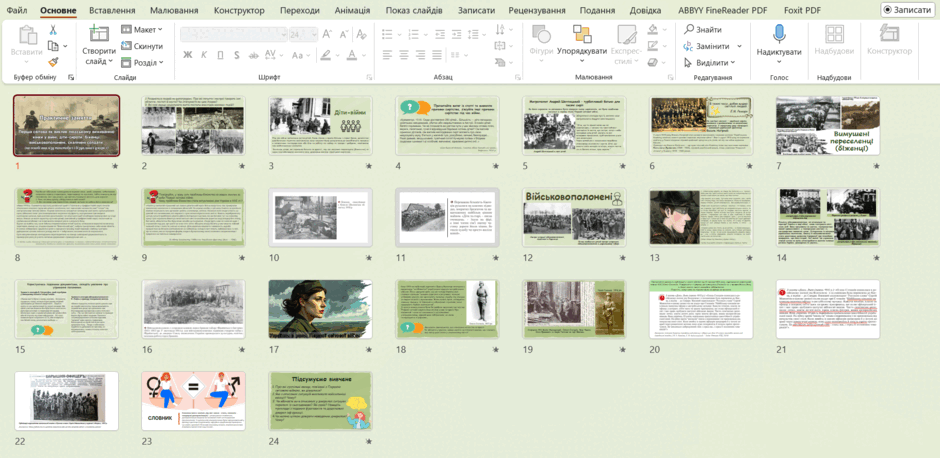
Task: Click the Надбудови add-ins icon
Action: click(x=834, y=34)
